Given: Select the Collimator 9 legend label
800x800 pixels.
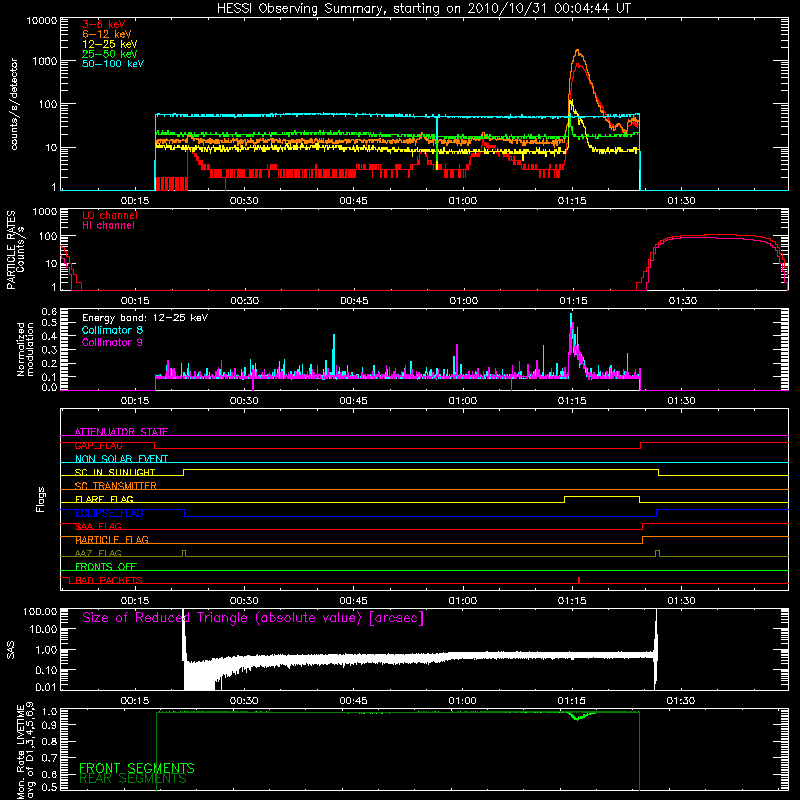Looking at the screenshot, I should click(x=112, y=342).
